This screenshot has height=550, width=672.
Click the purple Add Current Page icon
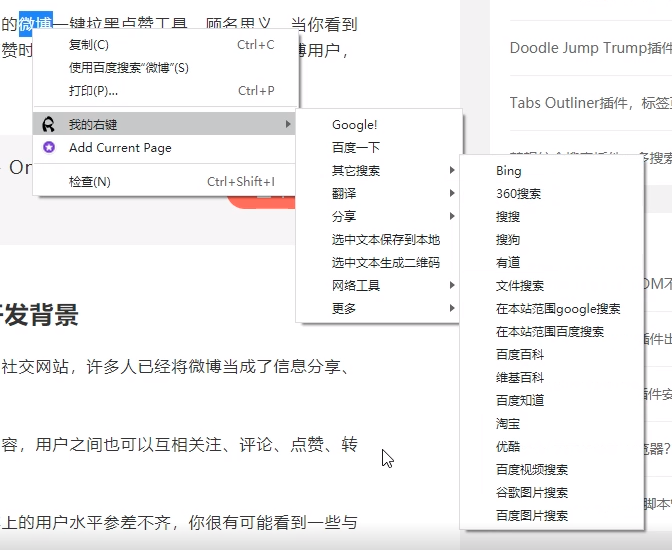(49, 148)
